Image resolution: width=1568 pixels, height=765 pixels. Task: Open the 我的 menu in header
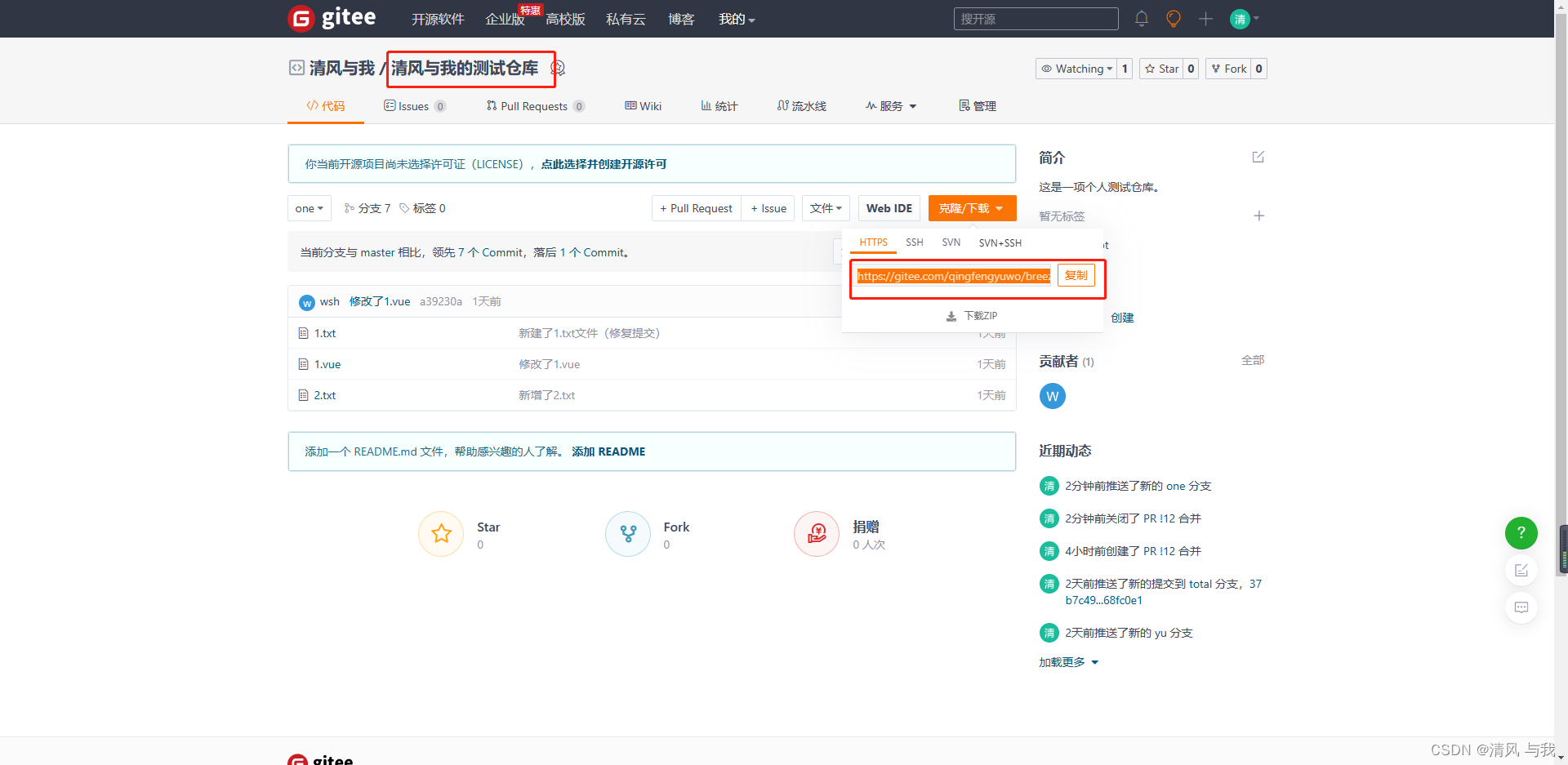coord(736,19)
